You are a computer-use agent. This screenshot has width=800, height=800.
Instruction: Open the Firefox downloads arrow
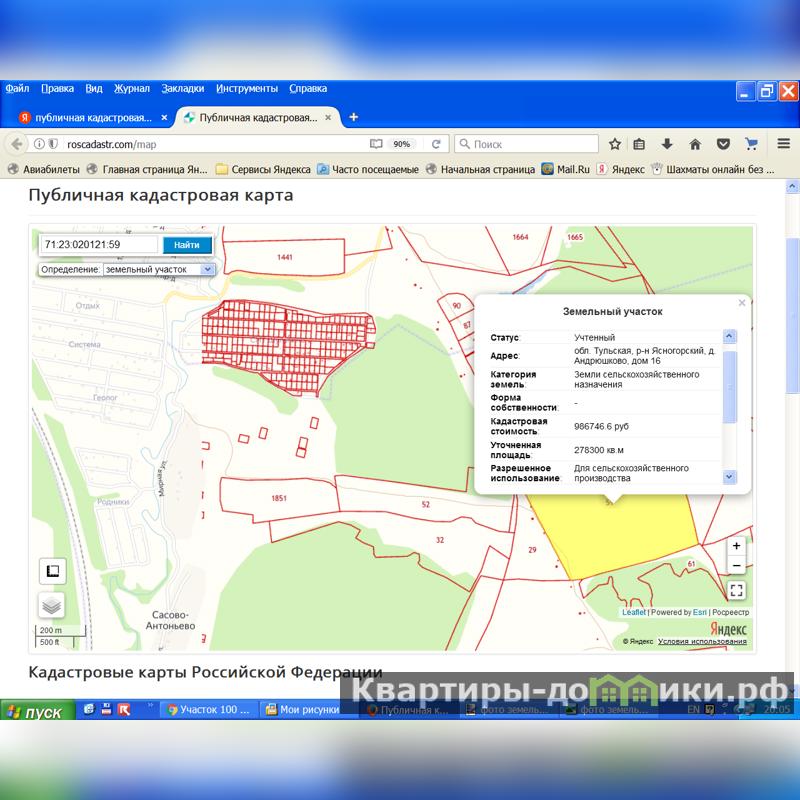[x=667, y=144]
